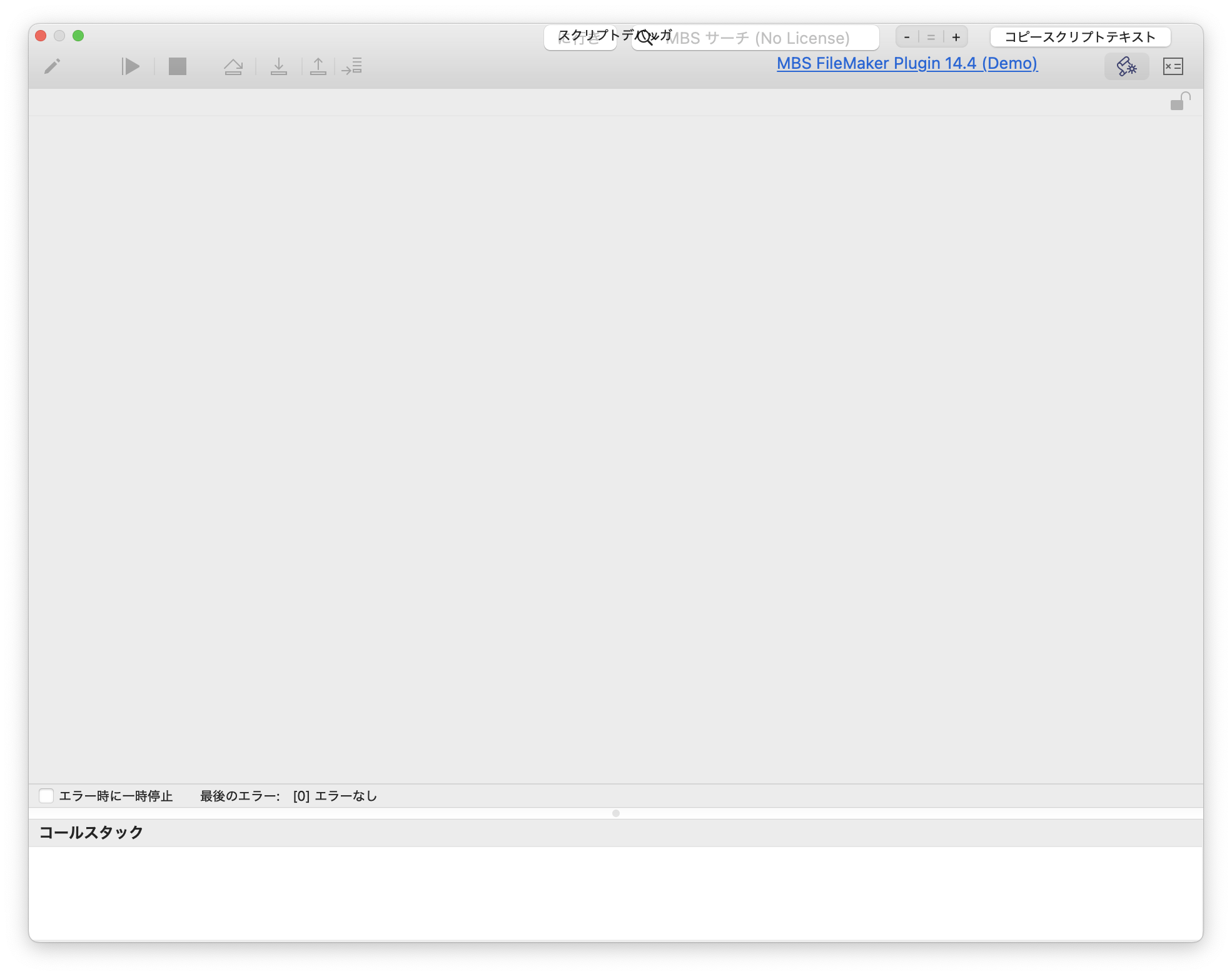Click the コールスタック header

pos(91,833)
